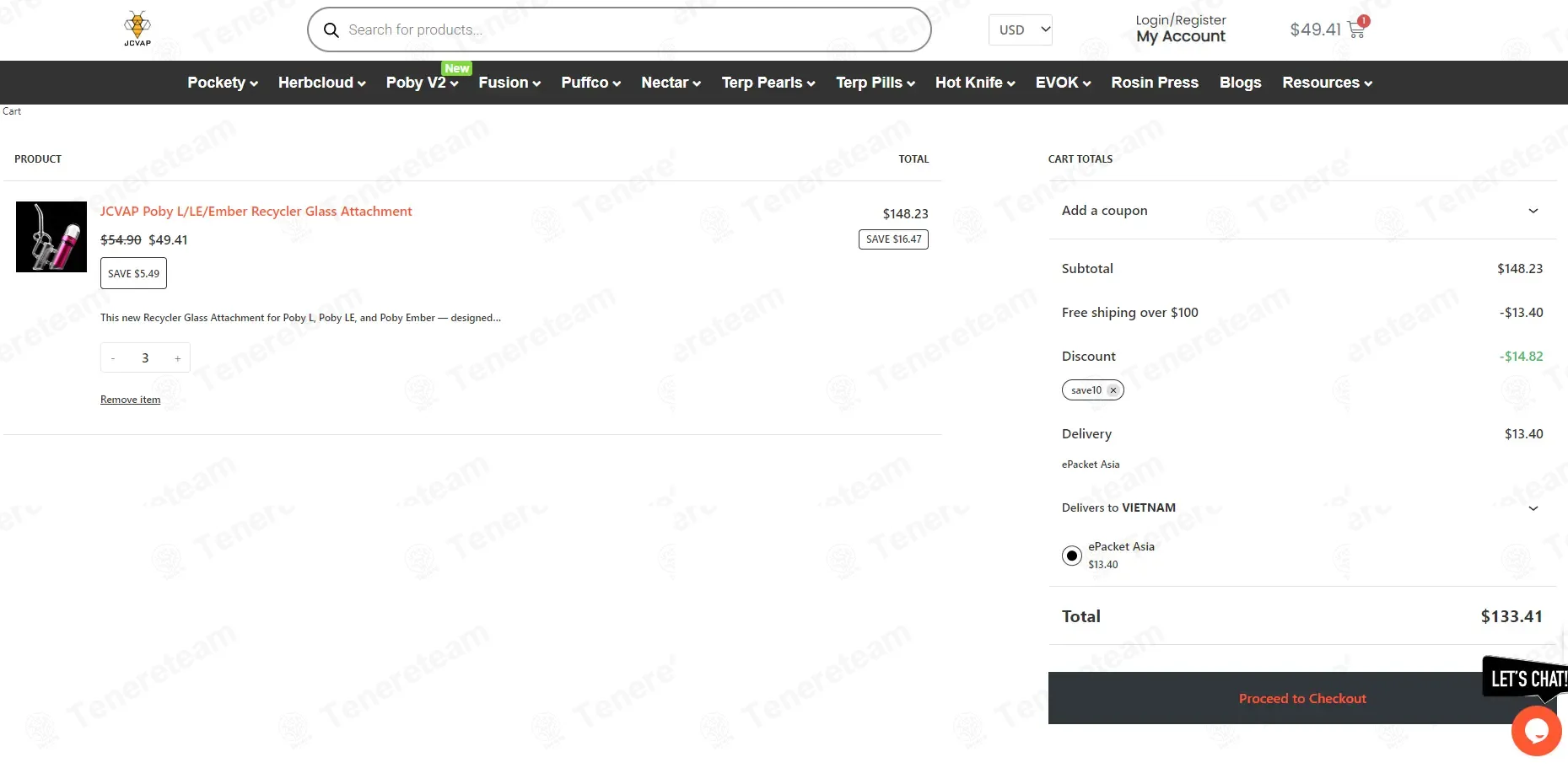Open the JCVAP bee logo home link
This screenshot has height=768, width=1568.
coord(137,30)
